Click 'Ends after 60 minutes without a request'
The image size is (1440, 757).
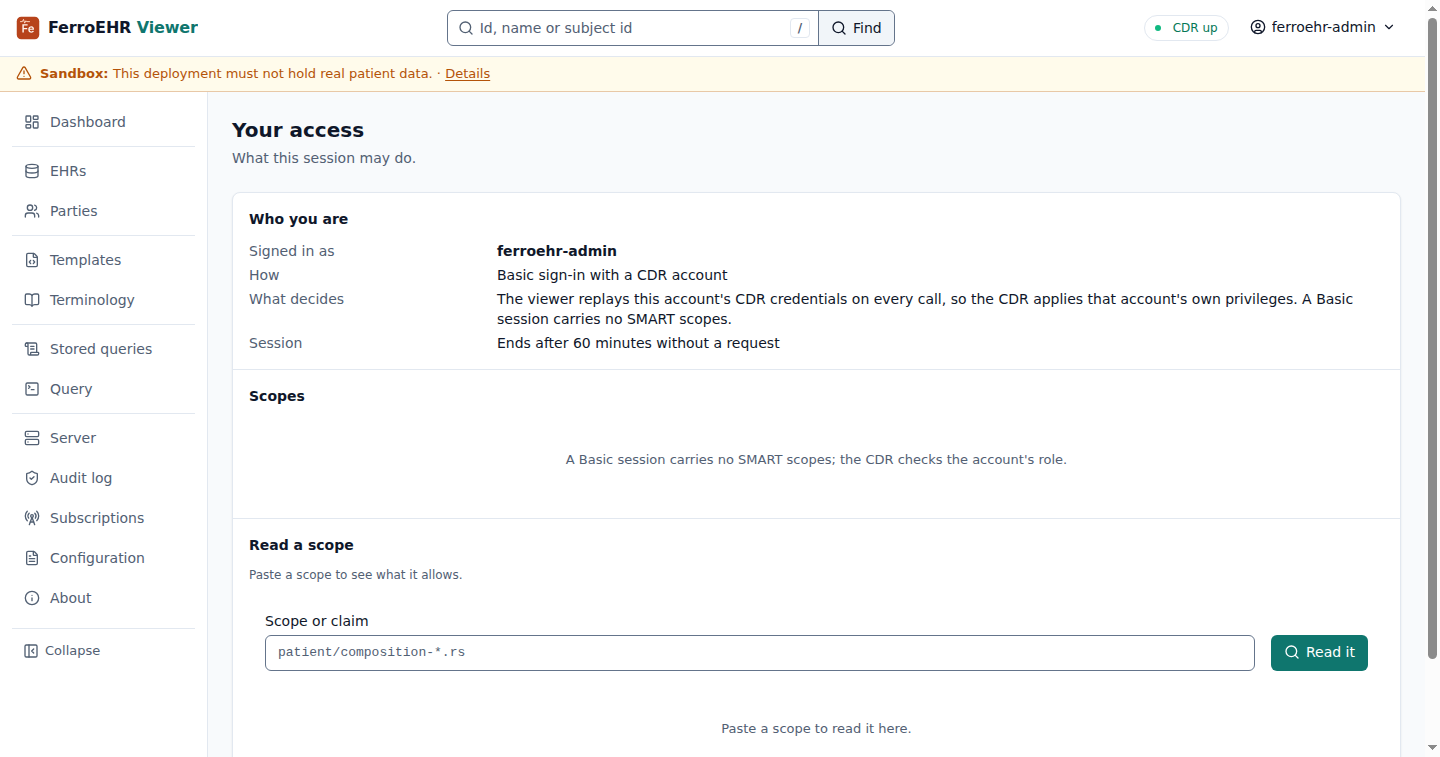[x=638, y=343]
